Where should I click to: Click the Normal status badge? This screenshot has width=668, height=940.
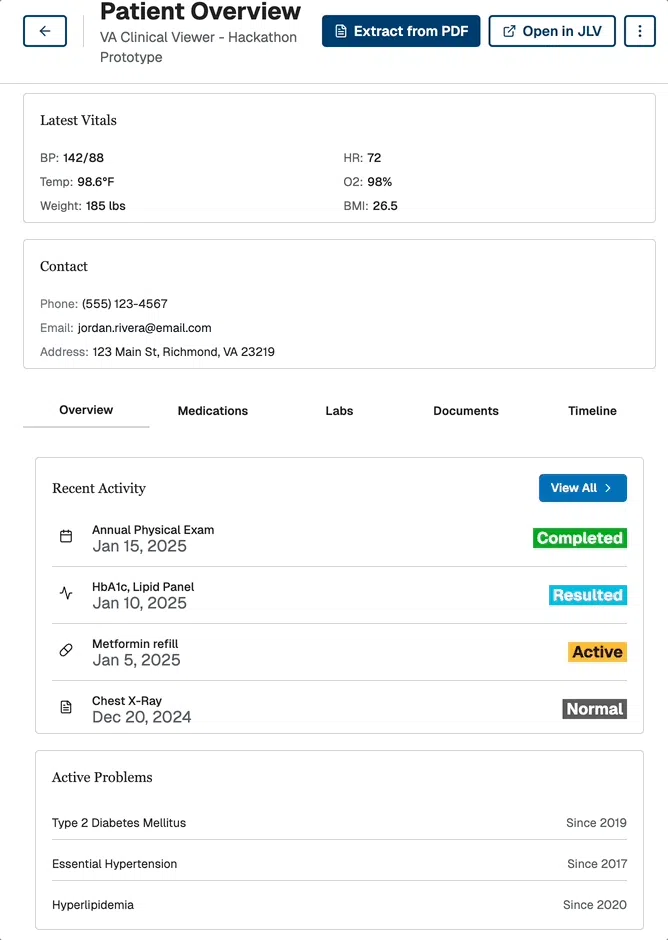[594, 709]
